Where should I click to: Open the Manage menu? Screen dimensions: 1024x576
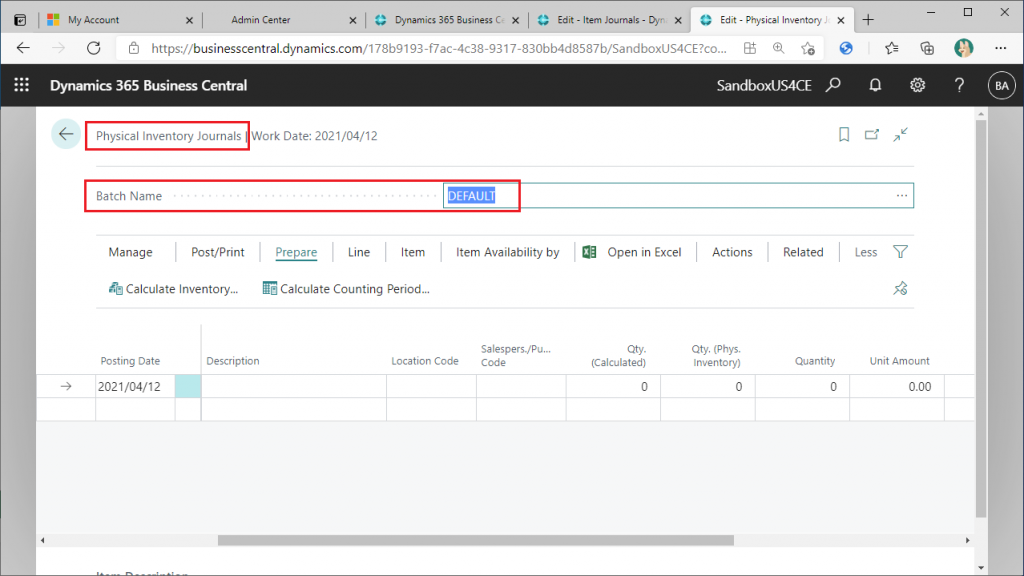tap(131, 252)
